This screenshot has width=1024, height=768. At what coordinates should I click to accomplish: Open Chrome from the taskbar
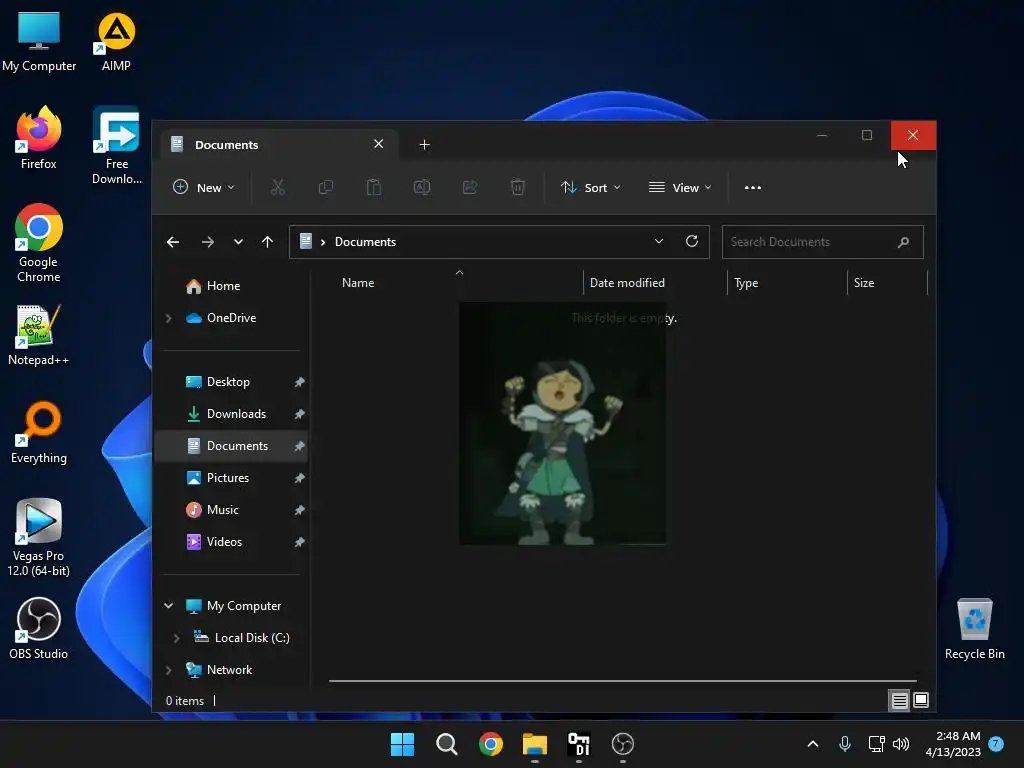point(490,744)
